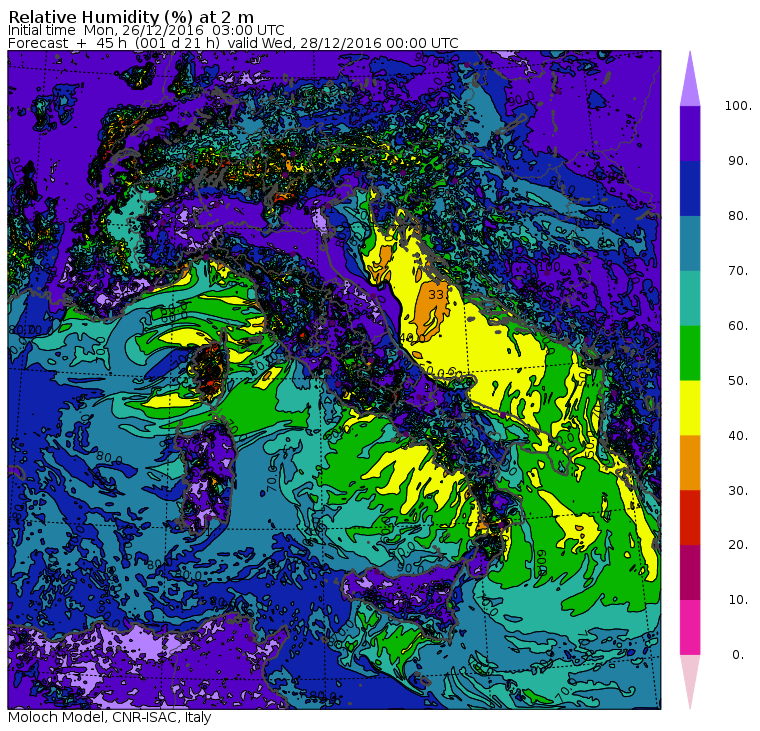
Task: Click the '60.' legend label
Action: tap(738, 326)
